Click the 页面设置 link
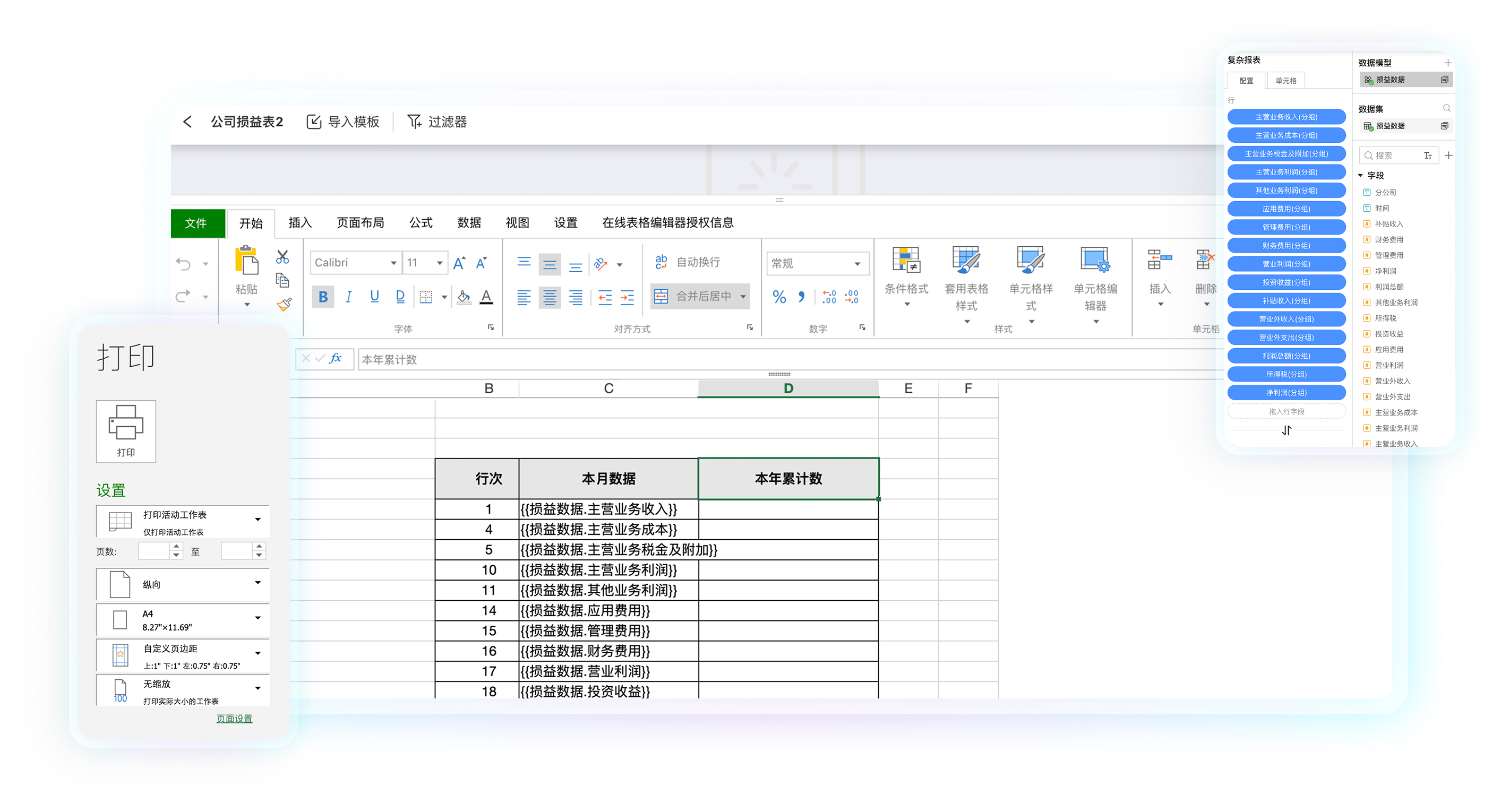This screenshot has height=812, width=1501. [x=234, y=719]
